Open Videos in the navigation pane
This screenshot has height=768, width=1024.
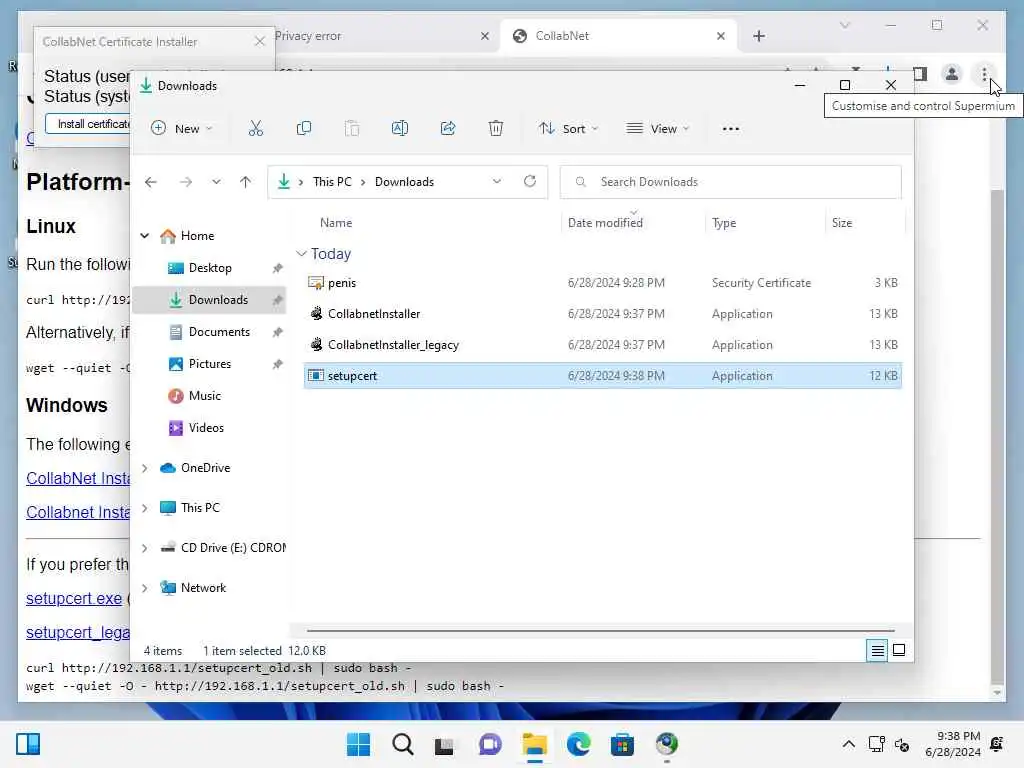click(206, 428)
